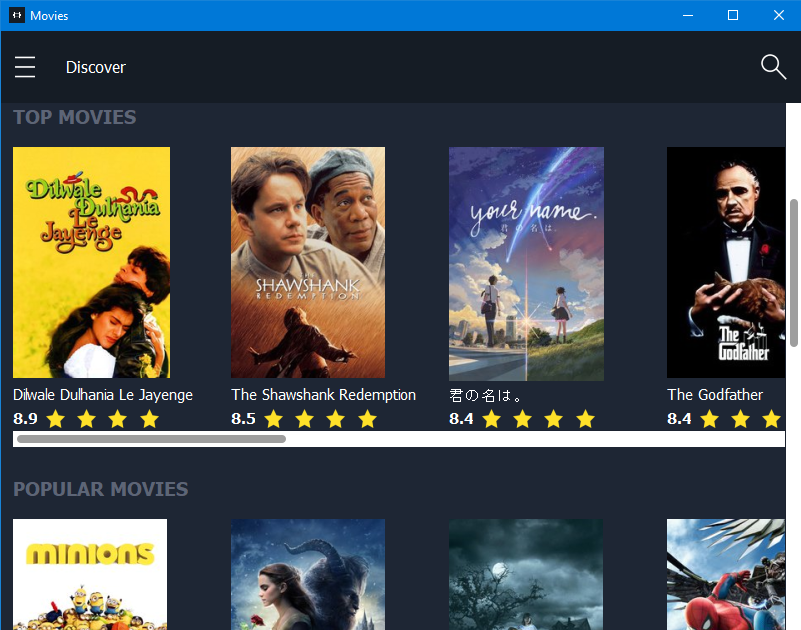The height and width of the screenshot is (630, 801).
Task: Click the Movies app icon in the title bar
Action: coord(17,15)
